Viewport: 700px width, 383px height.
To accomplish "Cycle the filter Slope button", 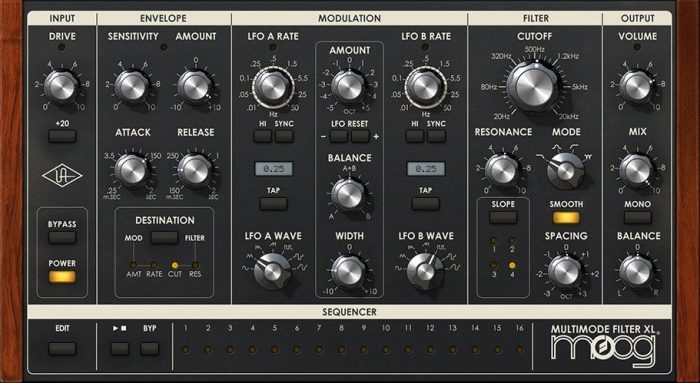I will point(503,217).
